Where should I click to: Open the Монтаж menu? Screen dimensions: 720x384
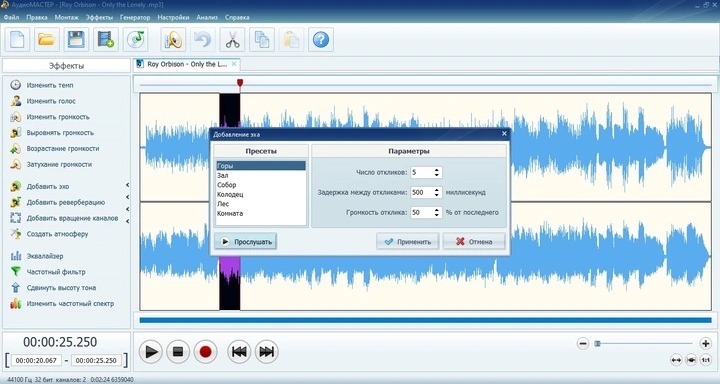click(67, 17)
